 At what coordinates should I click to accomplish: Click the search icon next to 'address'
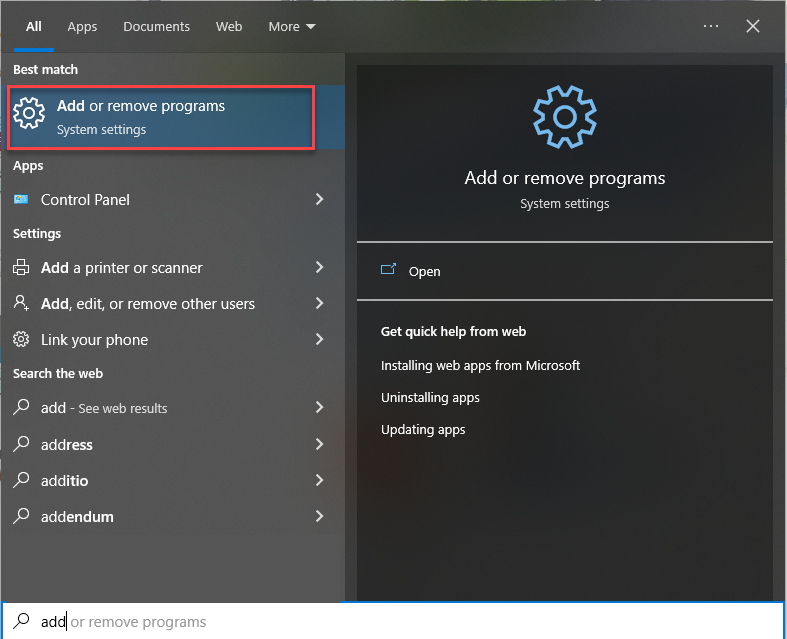coord(21,444)
